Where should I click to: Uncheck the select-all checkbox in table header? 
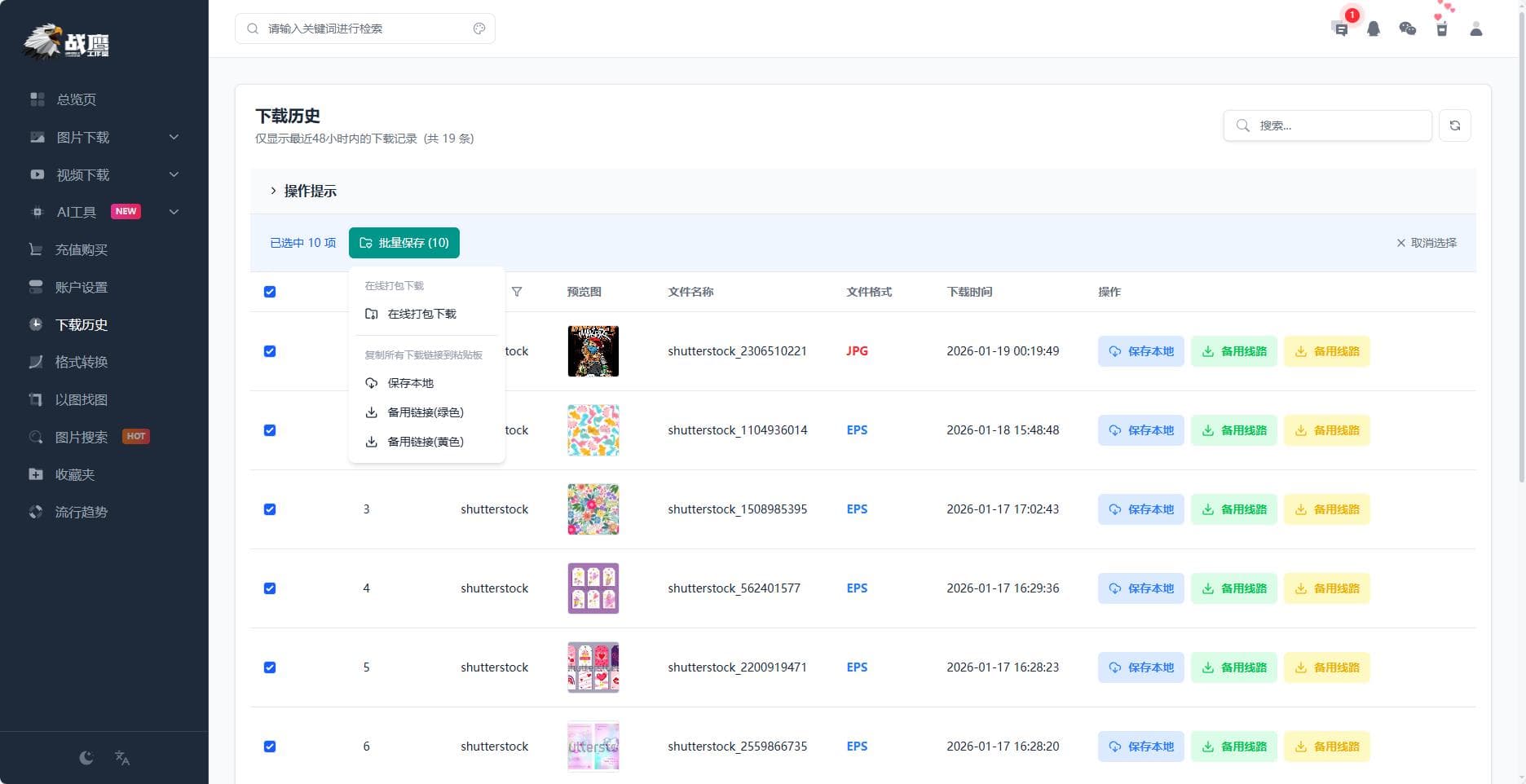pyautogui.click(x=270, y=291)
